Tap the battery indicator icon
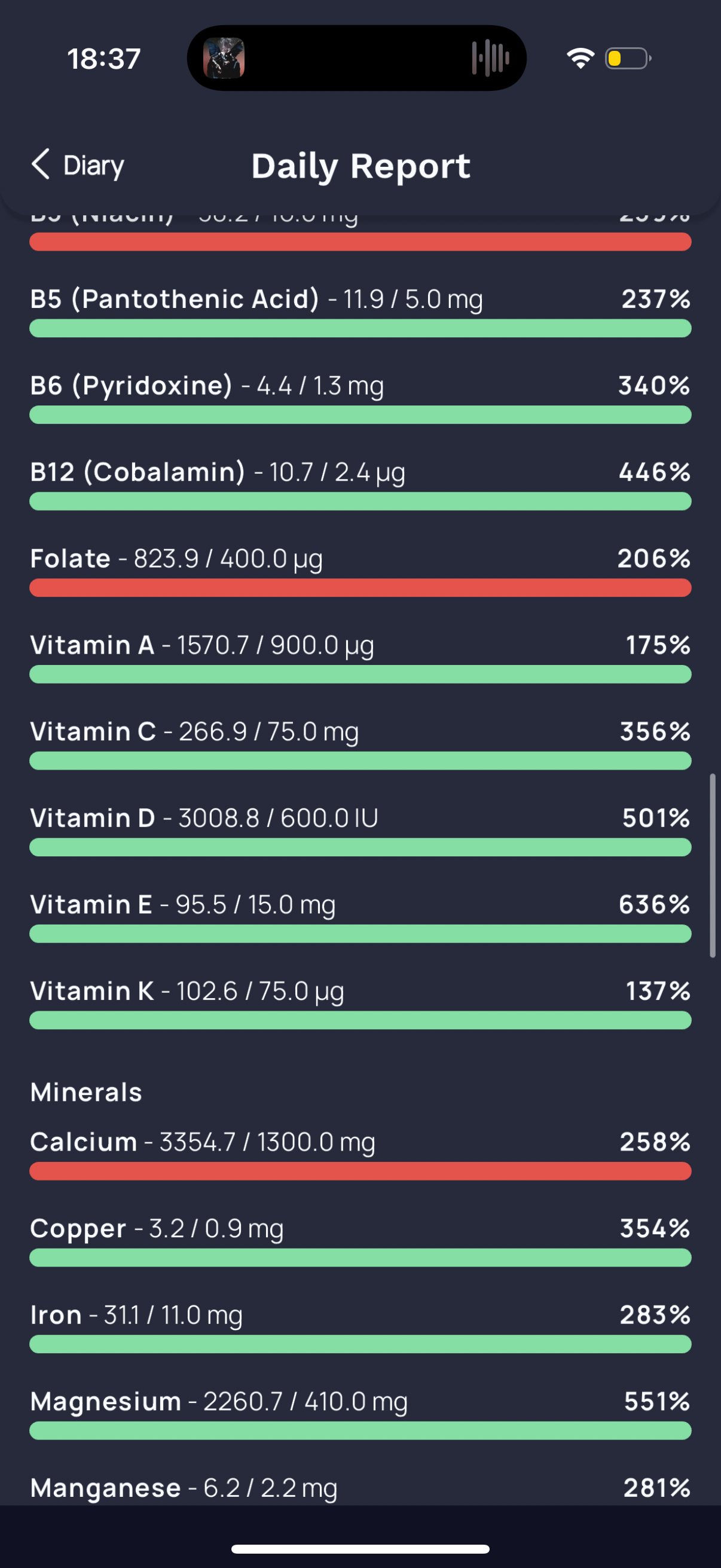 [x=628, y=59]
